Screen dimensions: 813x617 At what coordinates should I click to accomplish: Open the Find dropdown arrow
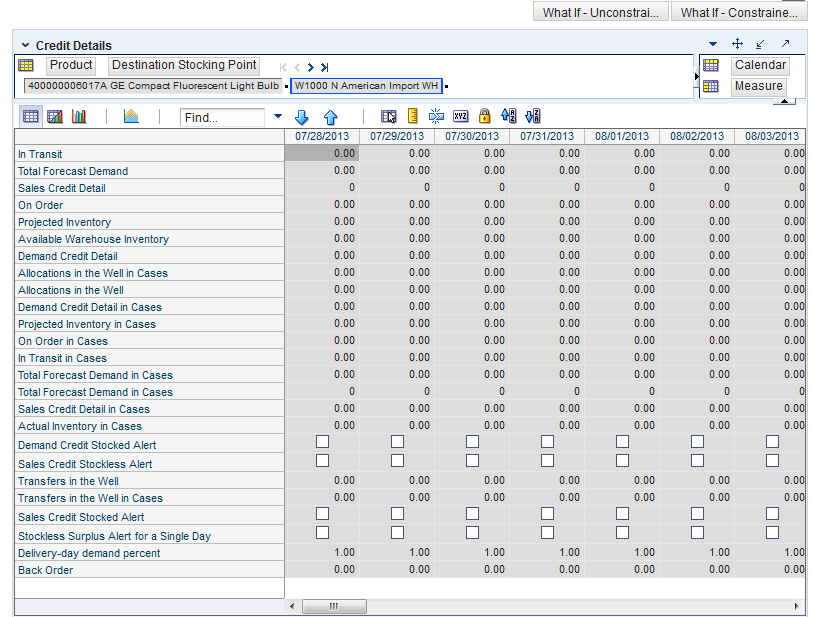[x=277, y=116]
